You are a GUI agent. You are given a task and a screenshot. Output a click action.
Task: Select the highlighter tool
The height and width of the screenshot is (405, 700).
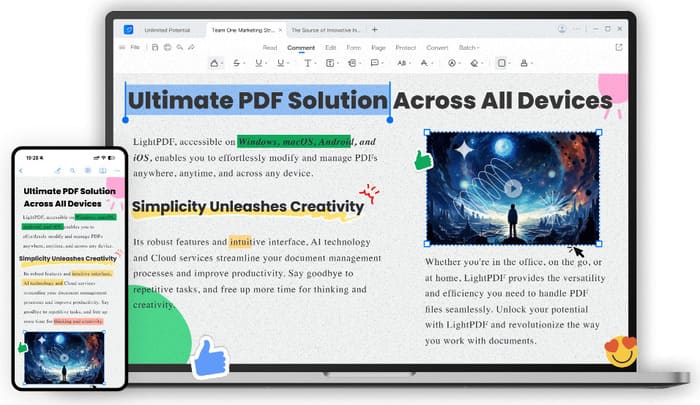click(214, 63)
